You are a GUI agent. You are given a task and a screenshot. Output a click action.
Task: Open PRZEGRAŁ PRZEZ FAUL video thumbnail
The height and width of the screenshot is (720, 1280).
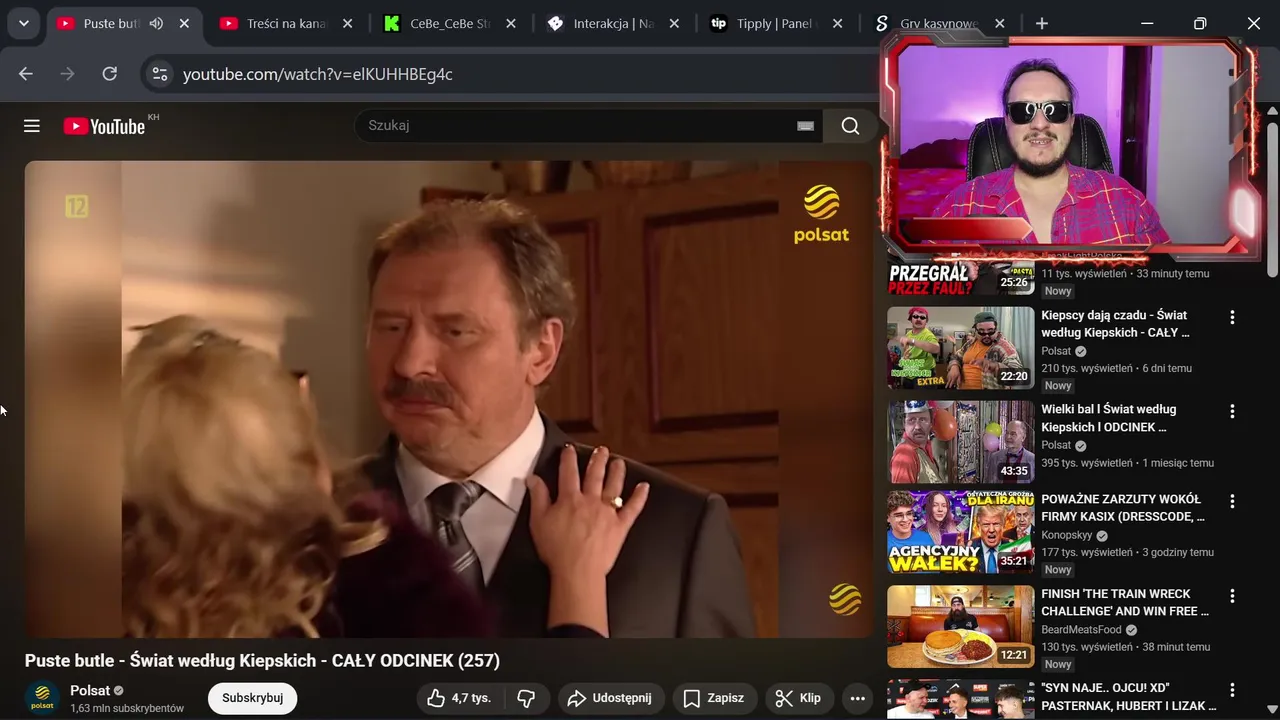(x=960, y=277)
